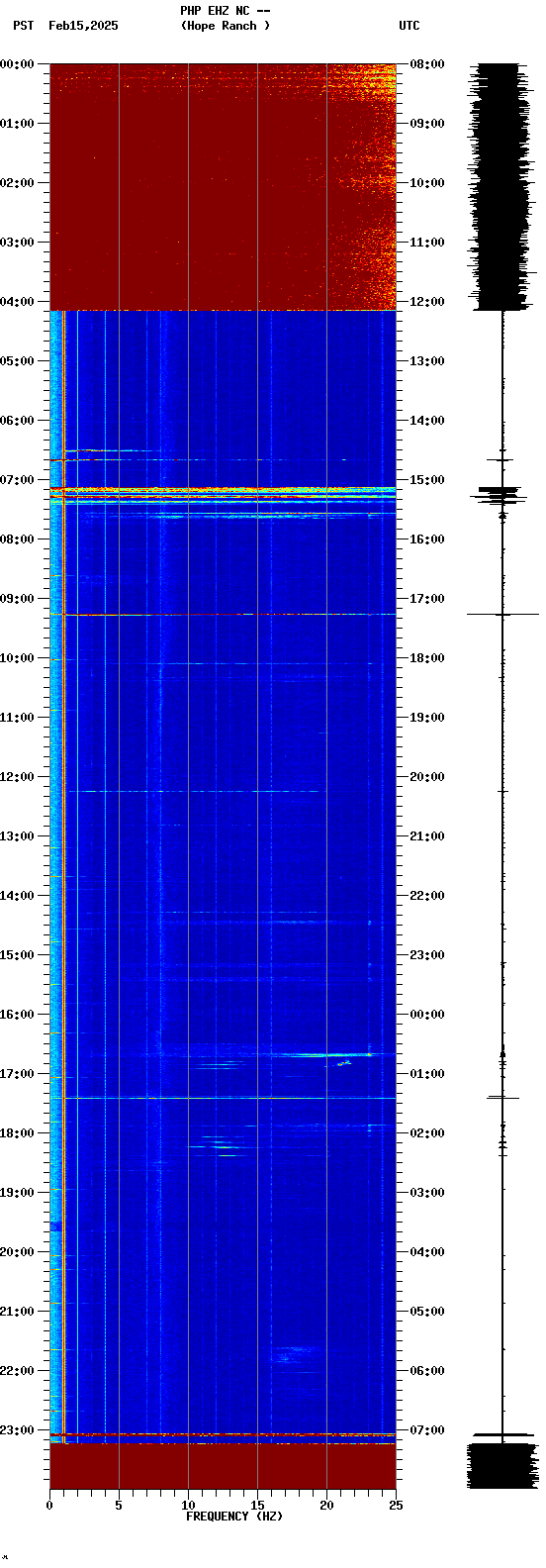Click 13:00 on the UTC time axis
Image resolution: width=546 pixels, height=1568 pixels.
[427, 360]
